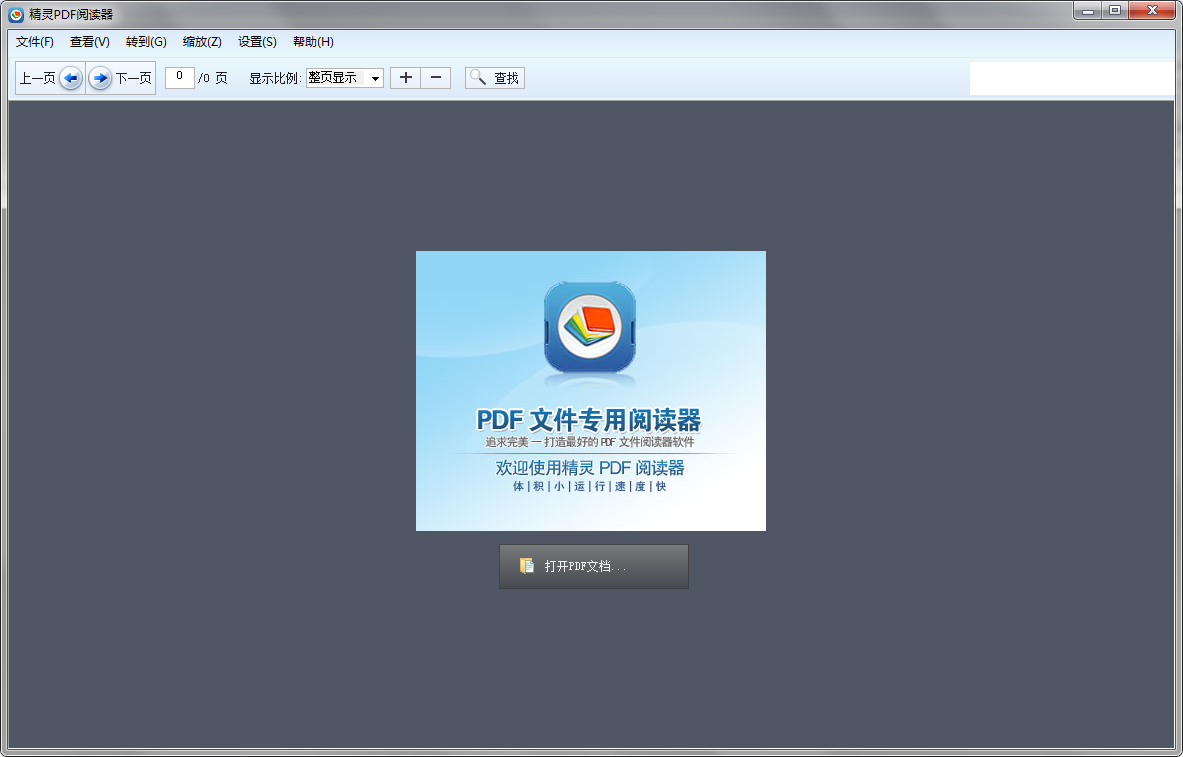Expand the 缩放(Z) zoom menu

[201, 41]
